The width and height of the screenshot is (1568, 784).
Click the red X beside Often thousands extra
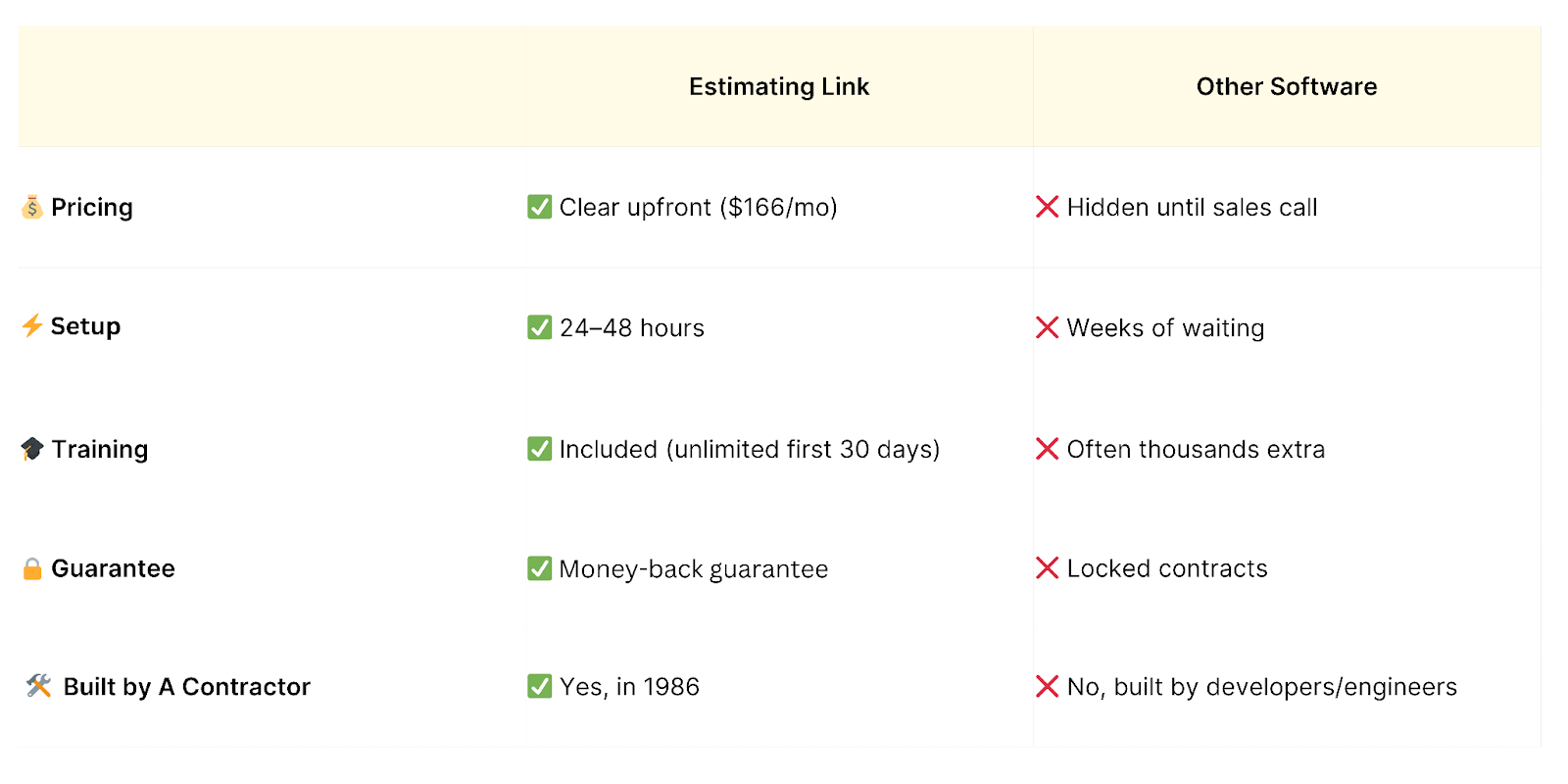pyautogui.click(x=1047, y=449)
